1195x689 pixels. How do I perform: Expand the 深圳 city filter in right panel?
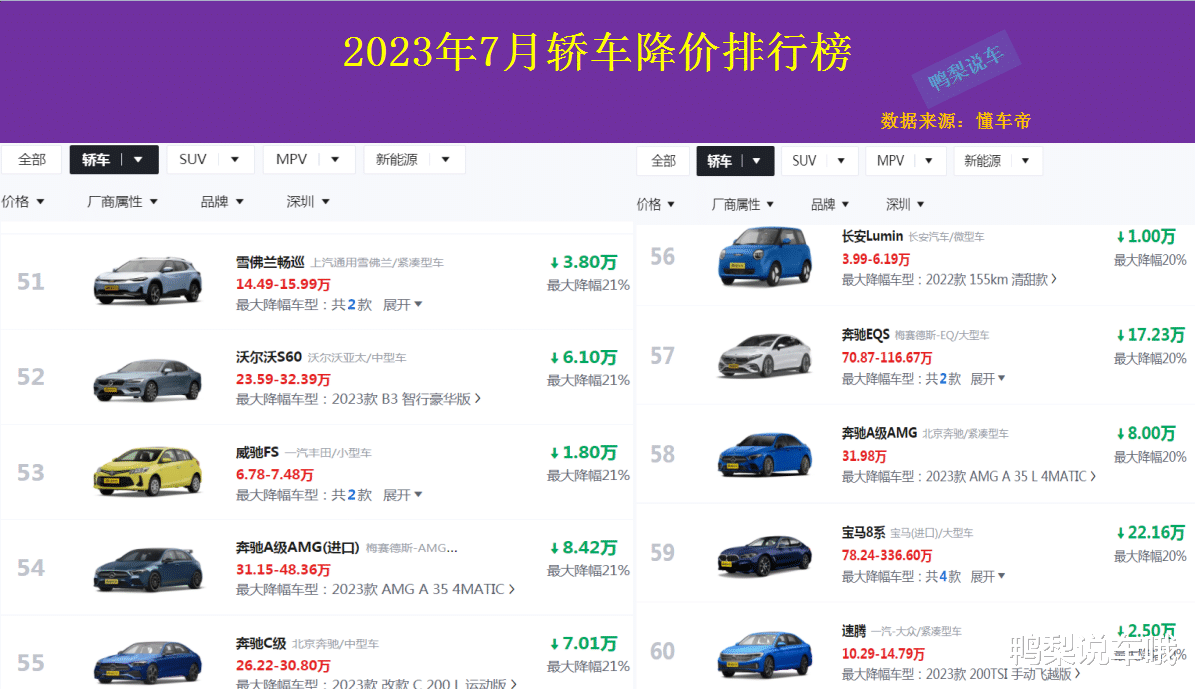pyautogui.click(x=905, y=204)
